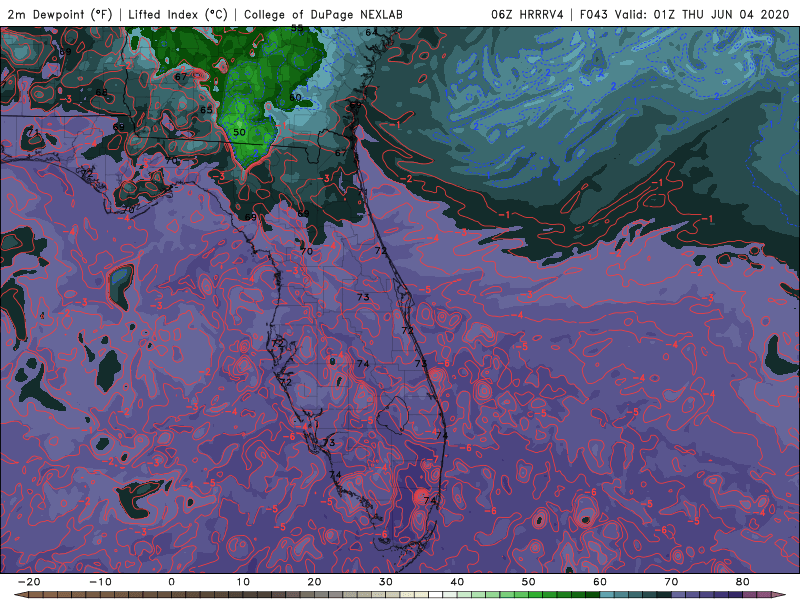Click the "F043" forecast hour label
Screen dimensions: 800x600
(594, 15)
